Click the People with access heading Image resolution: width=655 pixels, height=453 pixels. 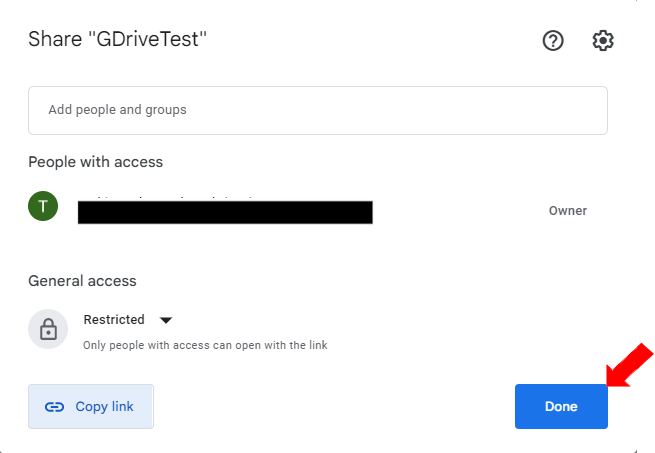[95, 162]
